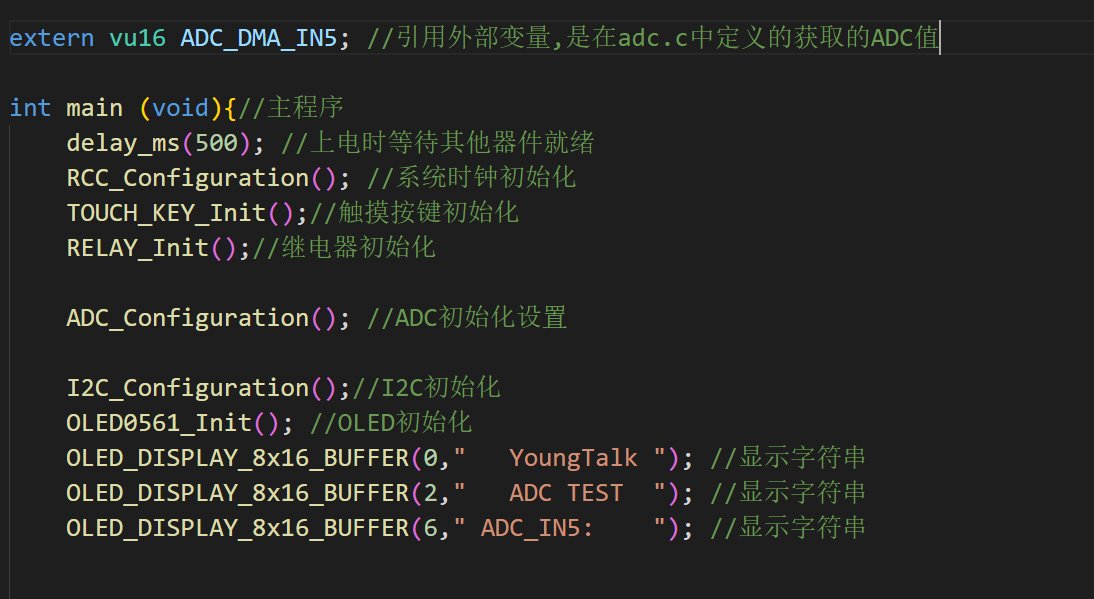Click the TOUCH_KEY_Init function call

pyautogui.click(x=166, y=213)
